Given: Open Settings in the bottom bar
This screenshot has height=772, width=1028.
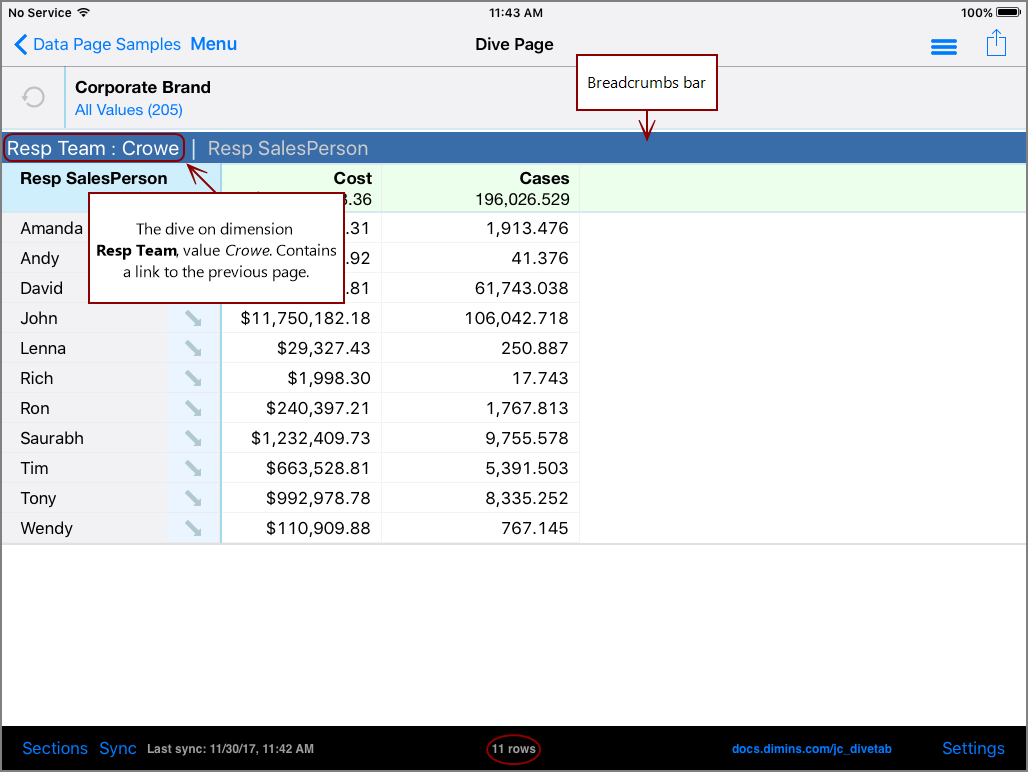Looking at the screenshot, I should (972, 748).
